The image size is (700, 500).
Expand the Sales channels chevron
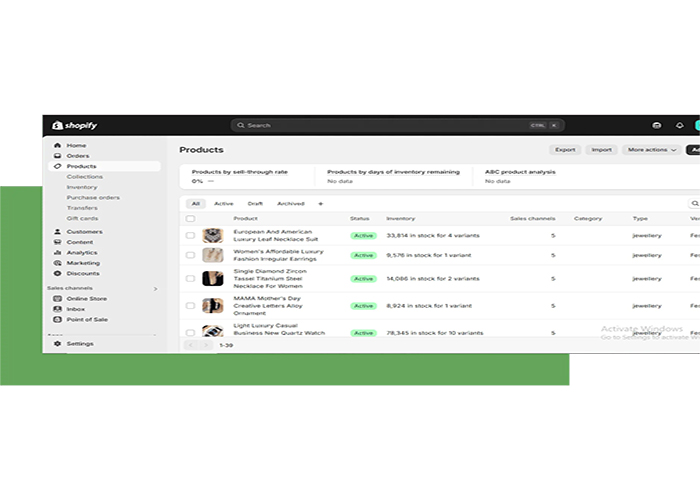point(155,289)
